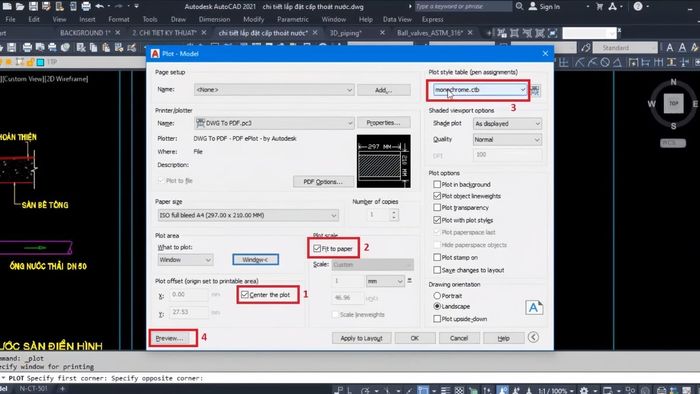
Task: Click the first text style A icon
Action: pos(670,47)
